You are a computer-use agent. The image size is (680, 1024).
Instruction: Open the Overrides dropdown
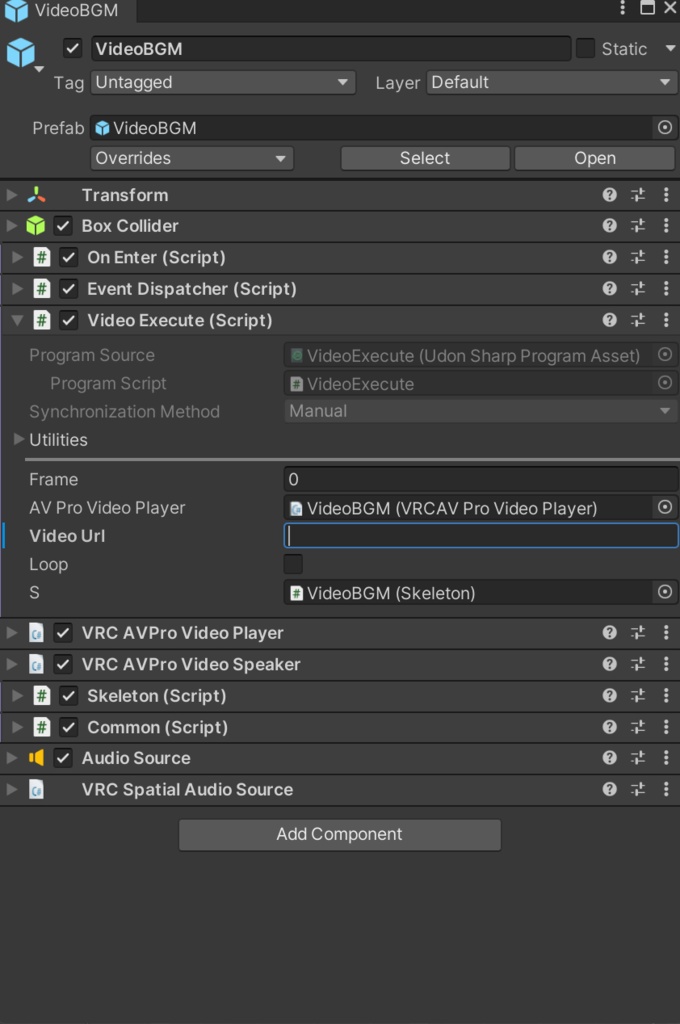tap(191, 158)
